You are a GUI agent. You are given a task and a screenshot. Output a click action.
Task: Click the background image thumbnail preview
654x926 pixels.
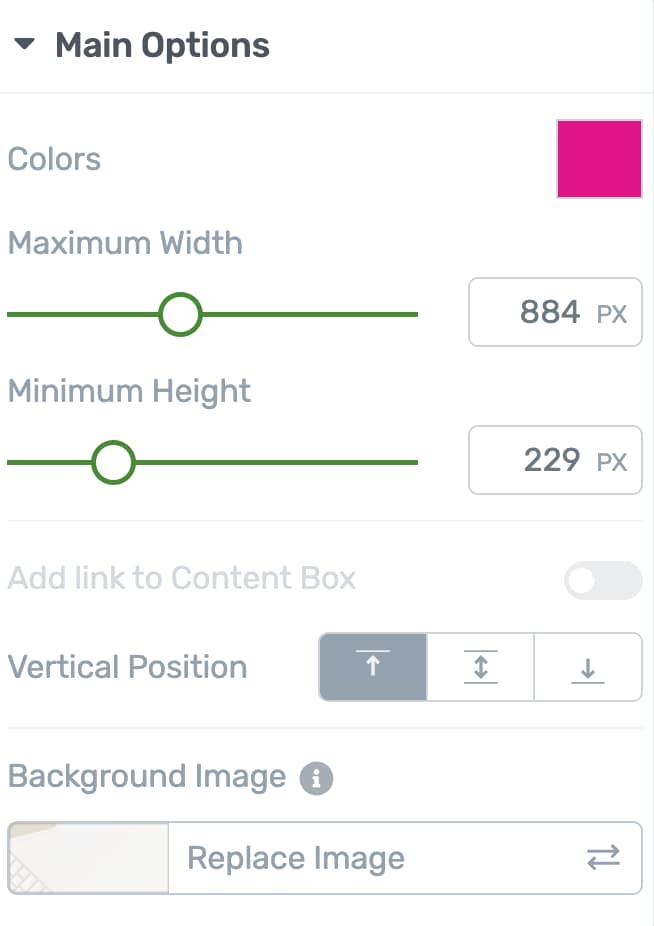coord(88,858)
